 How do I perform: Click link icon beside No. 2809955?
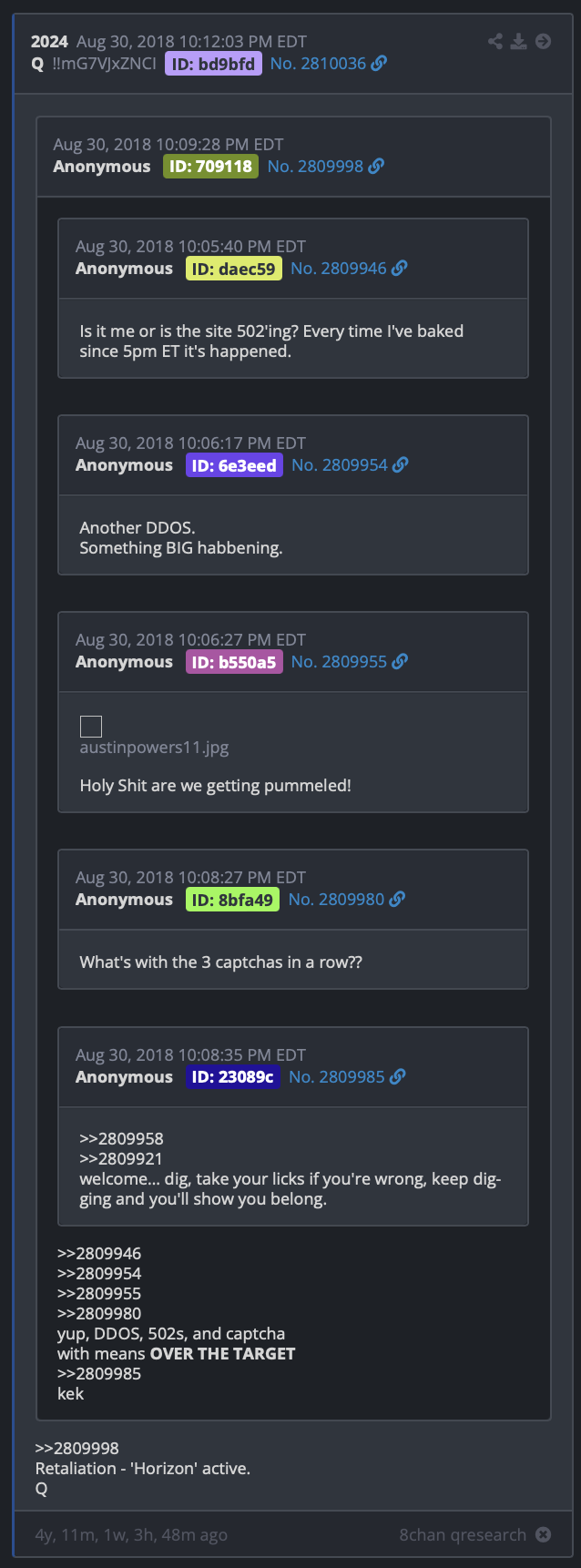[400, 661]
